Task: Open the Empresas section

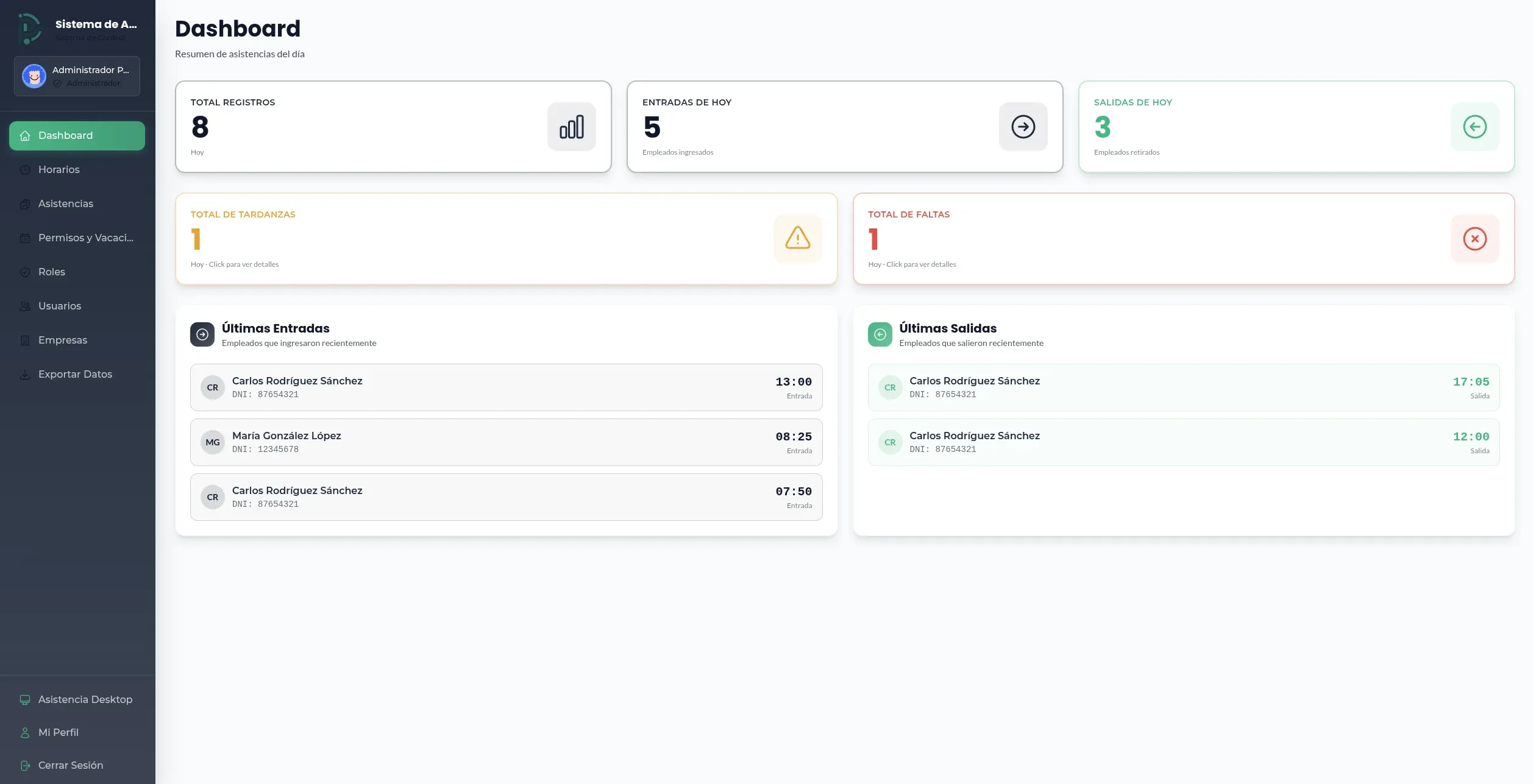Action: click(63, 340)
